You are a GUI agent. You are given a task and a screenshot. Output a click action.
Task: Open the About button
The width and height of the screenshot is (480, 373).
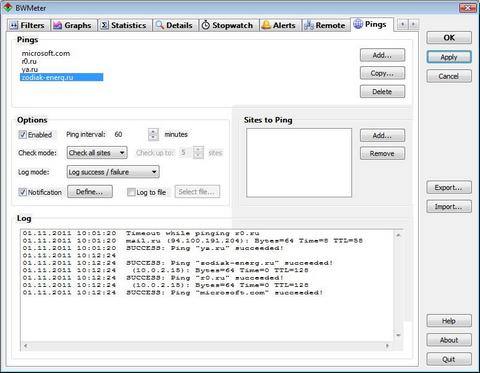click(x=449, y=340)
